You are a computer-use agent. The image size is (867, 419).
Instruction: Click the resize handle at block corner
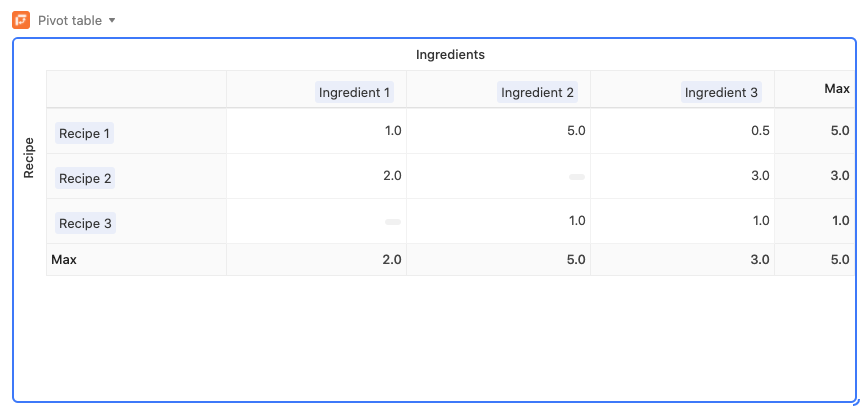(856, 402)
